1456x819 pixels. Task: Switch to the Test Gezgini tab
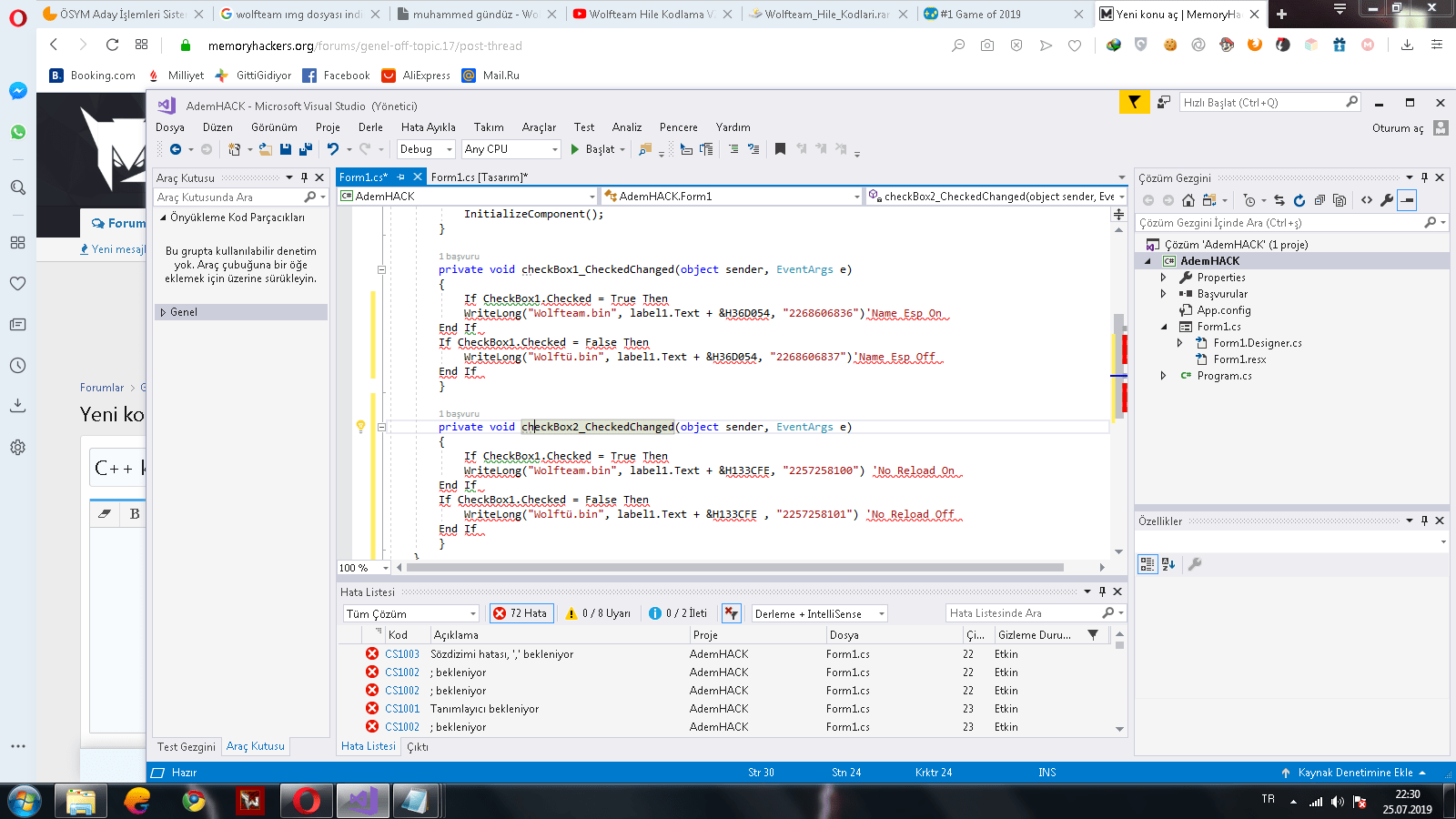(187, 747)
